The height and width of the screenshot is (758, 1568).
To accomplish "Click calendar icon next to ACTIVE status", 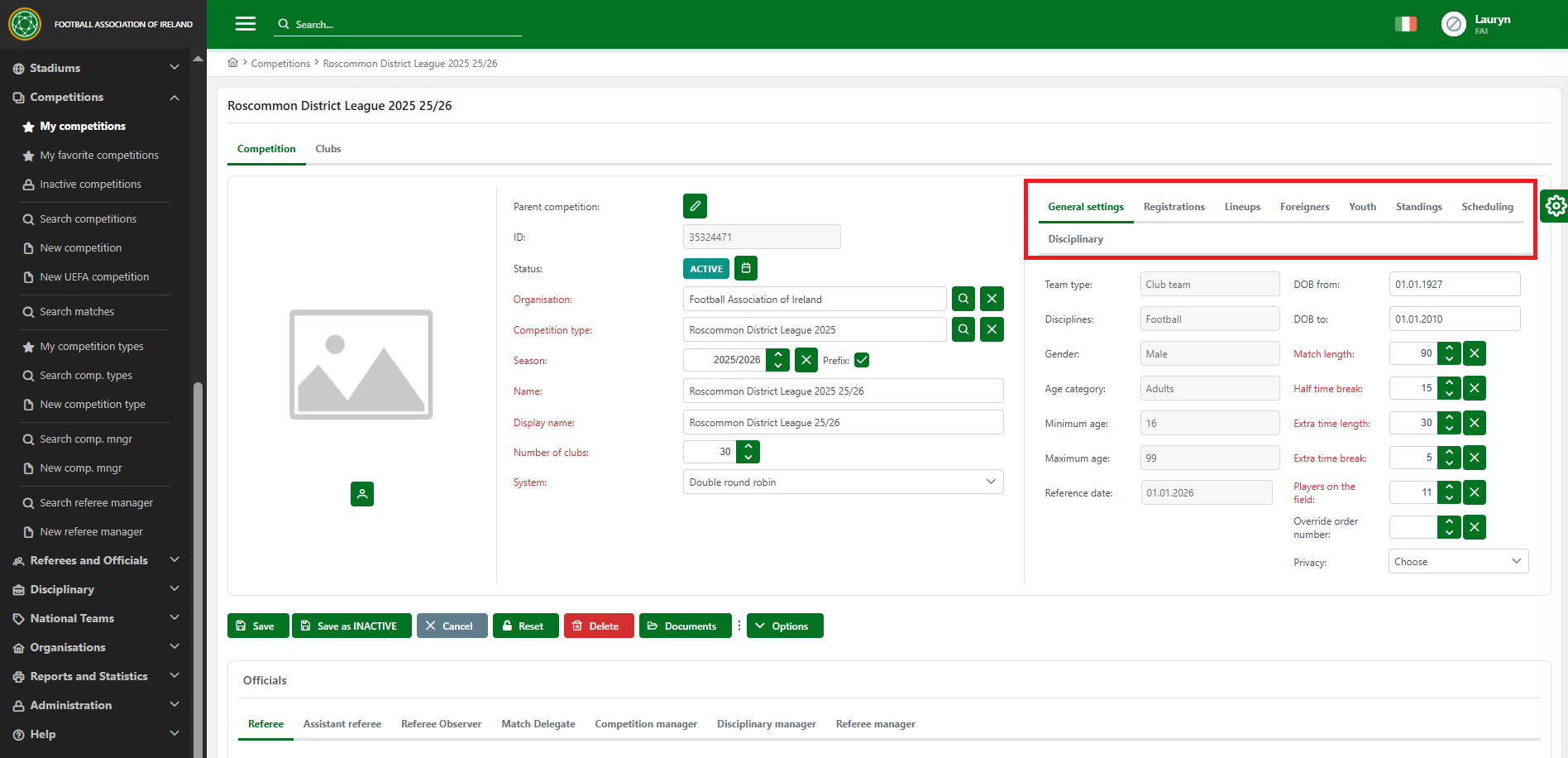I will pyautogui.click(x=746, y=268).
